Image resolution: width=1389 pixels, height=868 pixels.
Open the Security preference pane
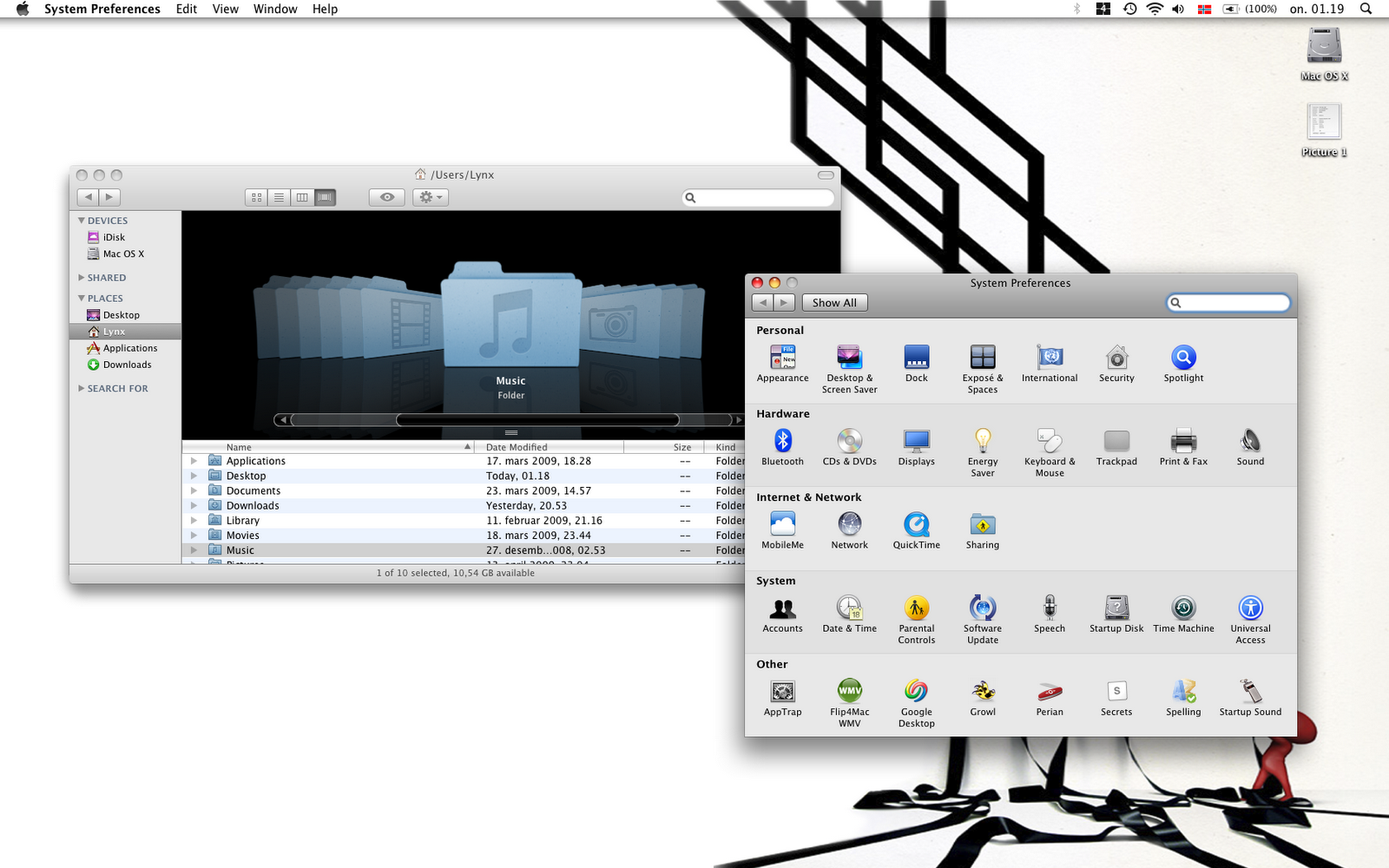click(x=1116, y=363)
